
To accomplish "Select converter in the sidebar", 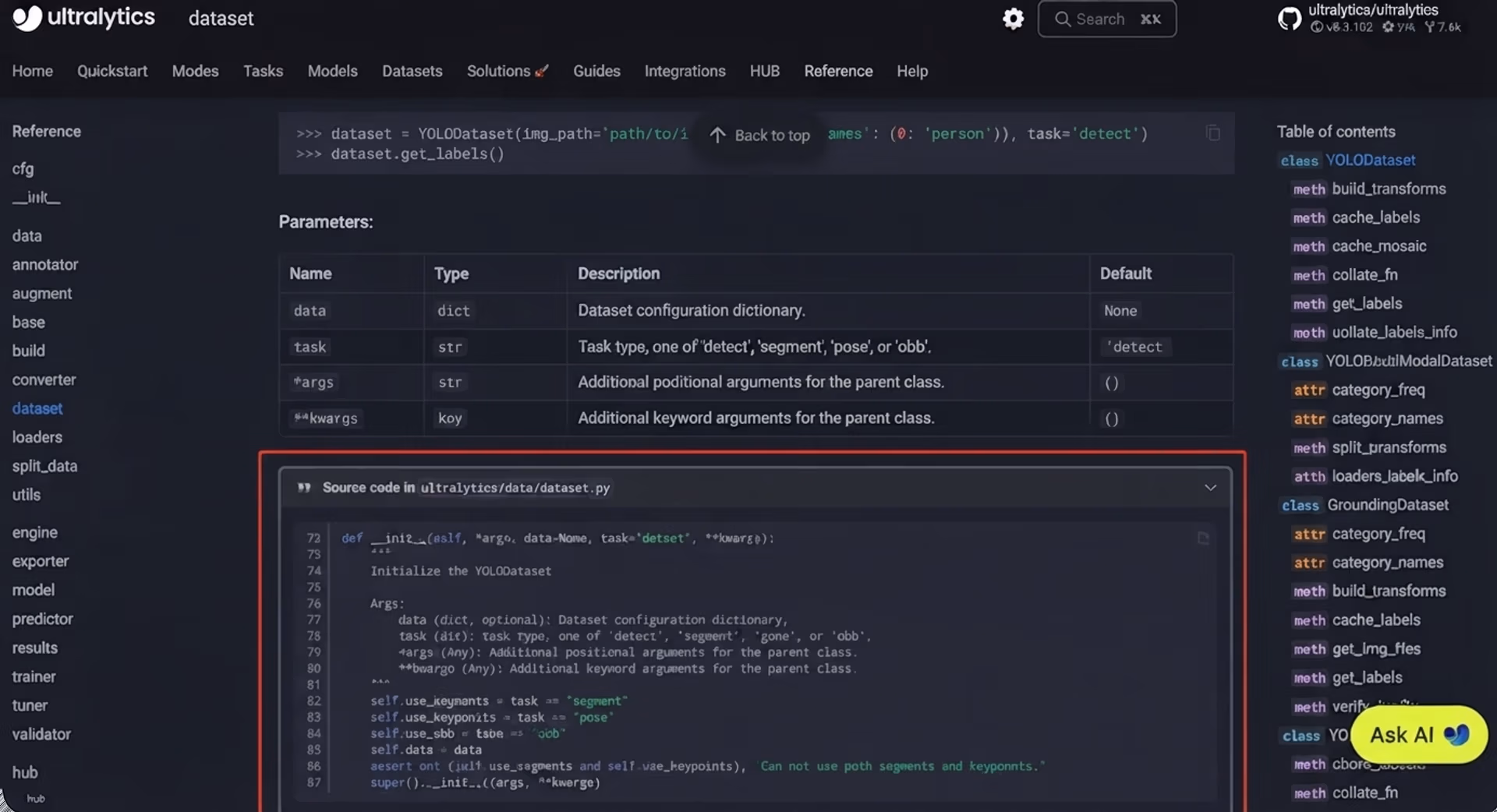I will click(44, 380).
